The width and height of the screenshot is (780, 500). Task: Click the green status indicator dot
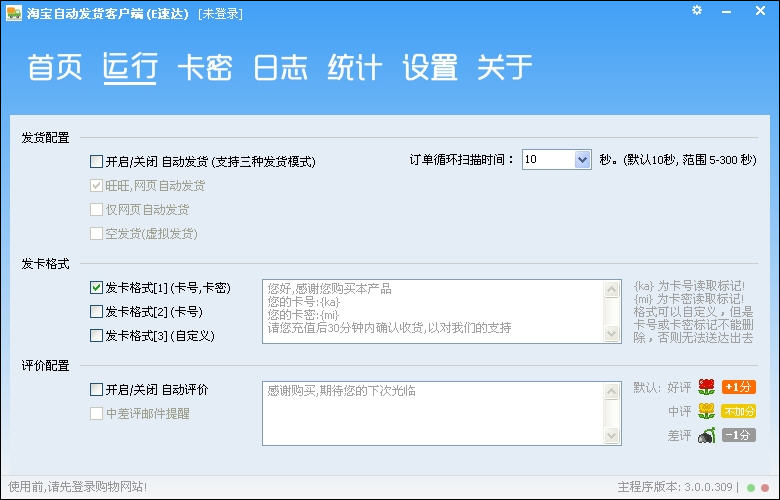(751, 488)
